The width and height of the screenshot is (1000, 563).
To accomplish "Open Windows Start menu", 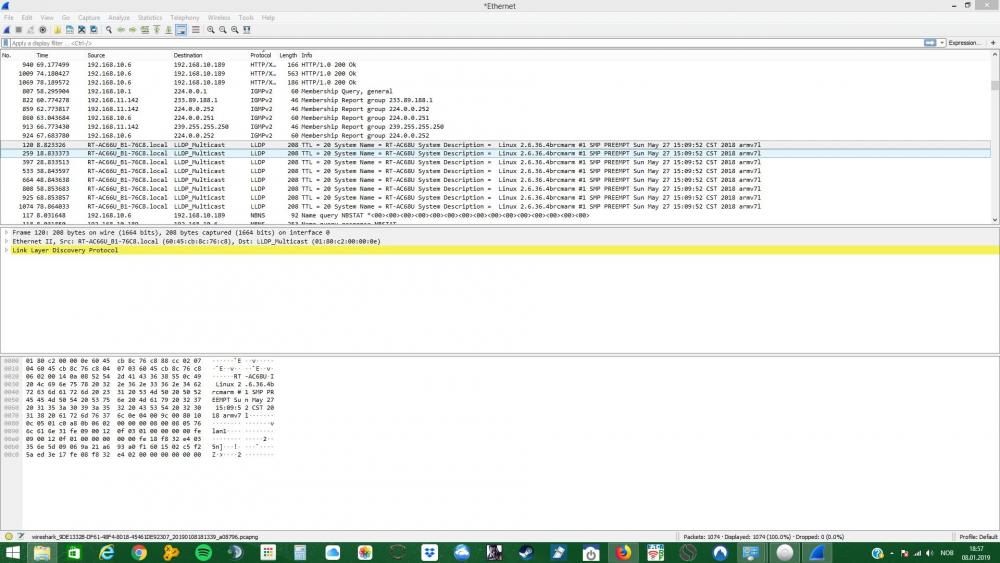I will coord(11,553).
